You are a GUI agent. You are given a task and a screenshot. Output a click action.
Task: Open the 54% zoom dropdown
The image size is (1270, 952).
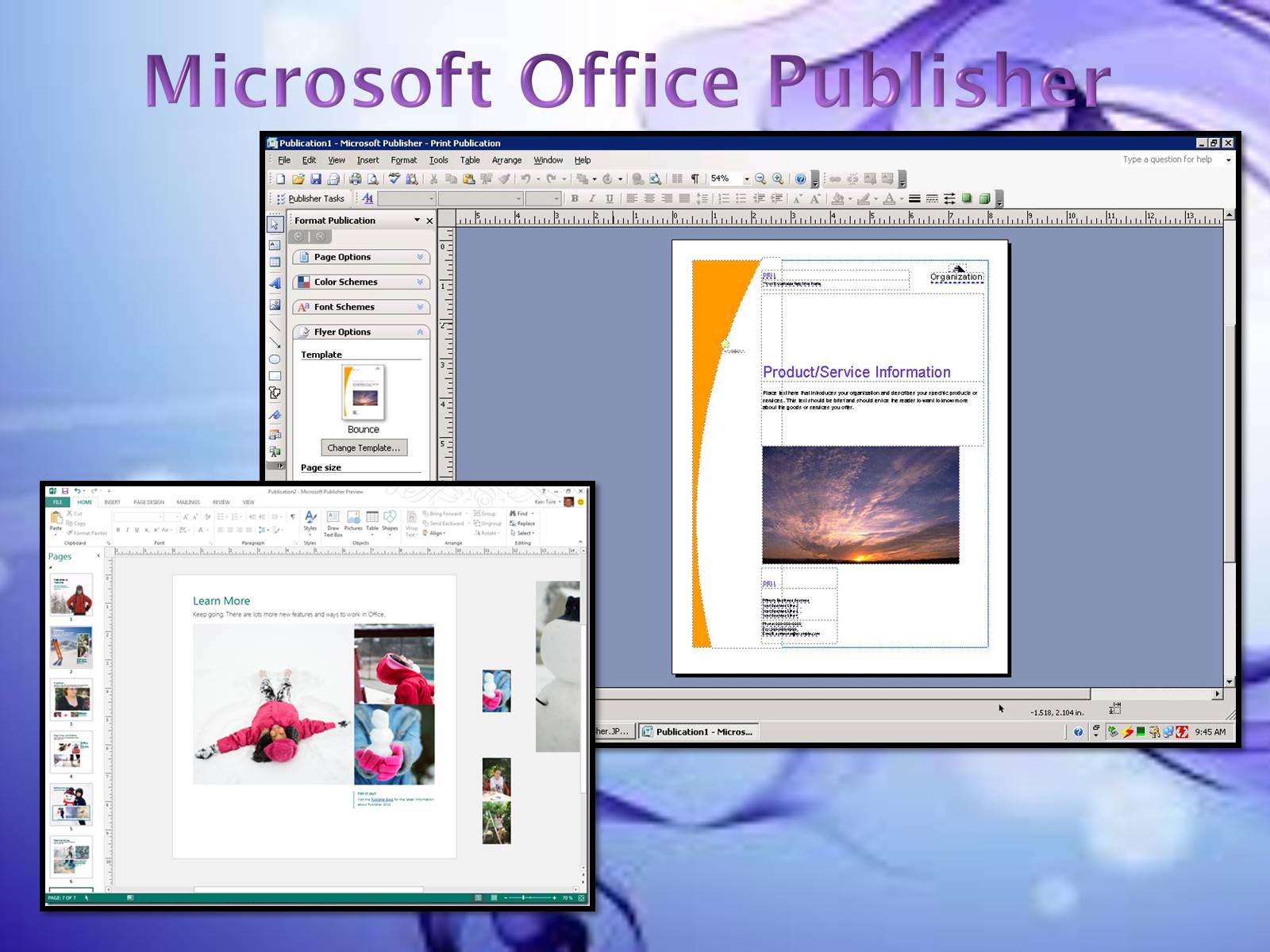pyautogui.click(x=747, y=179)
